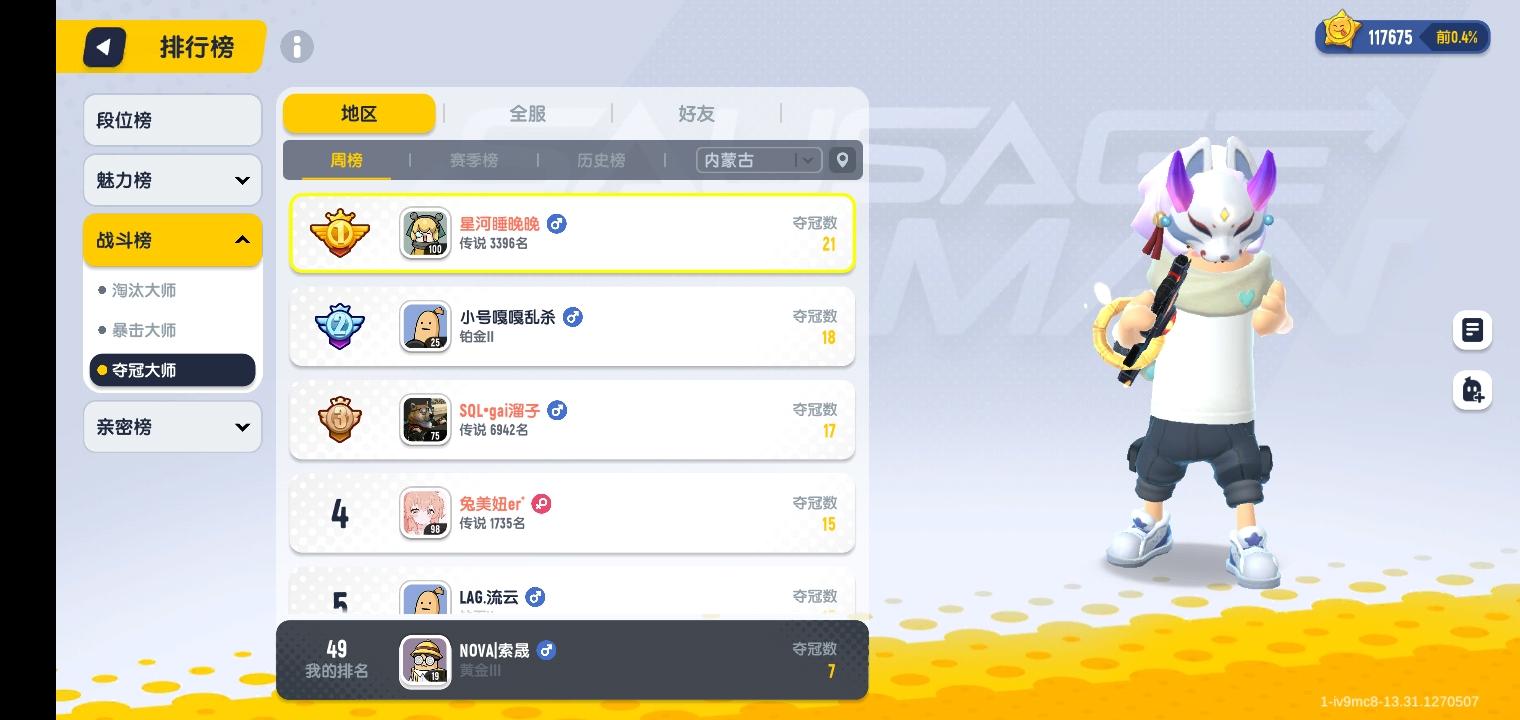The width and height of the screenshot is (1520, 720).
Task: Go back using the arrow icon
Action: click(104, 47)
